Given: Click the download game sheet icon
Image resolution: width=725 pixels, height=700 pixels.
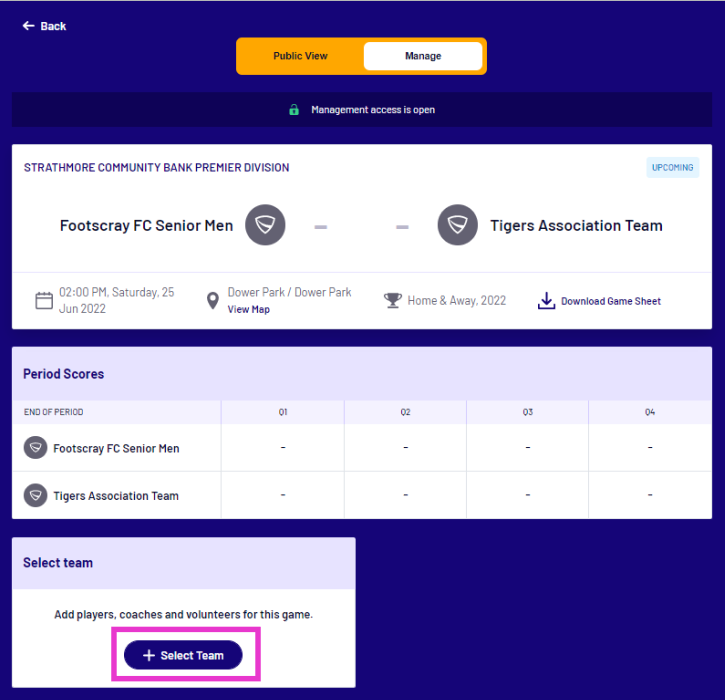Looking at the screenshot, I should point(546,301).
